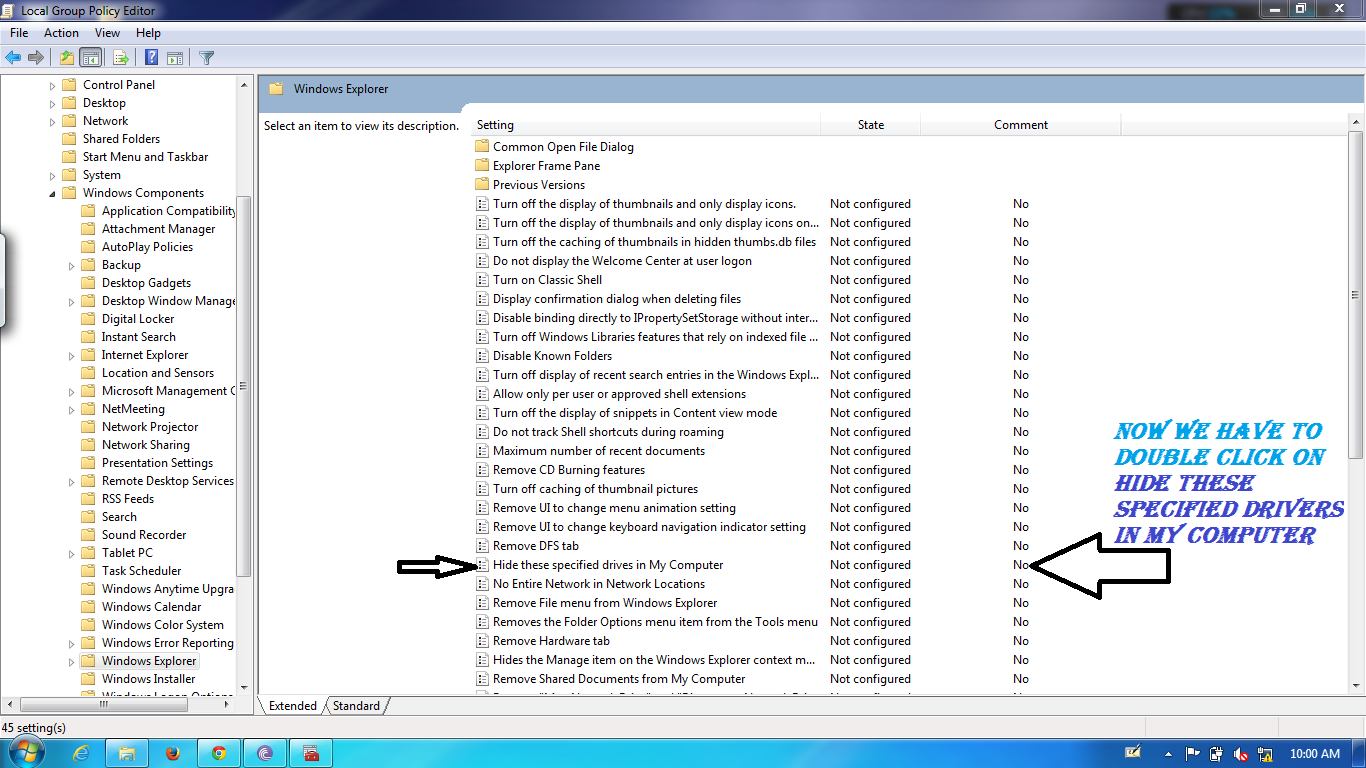Expand the Desktop tree node
The image size is (1366, 768).
point(53,104)
